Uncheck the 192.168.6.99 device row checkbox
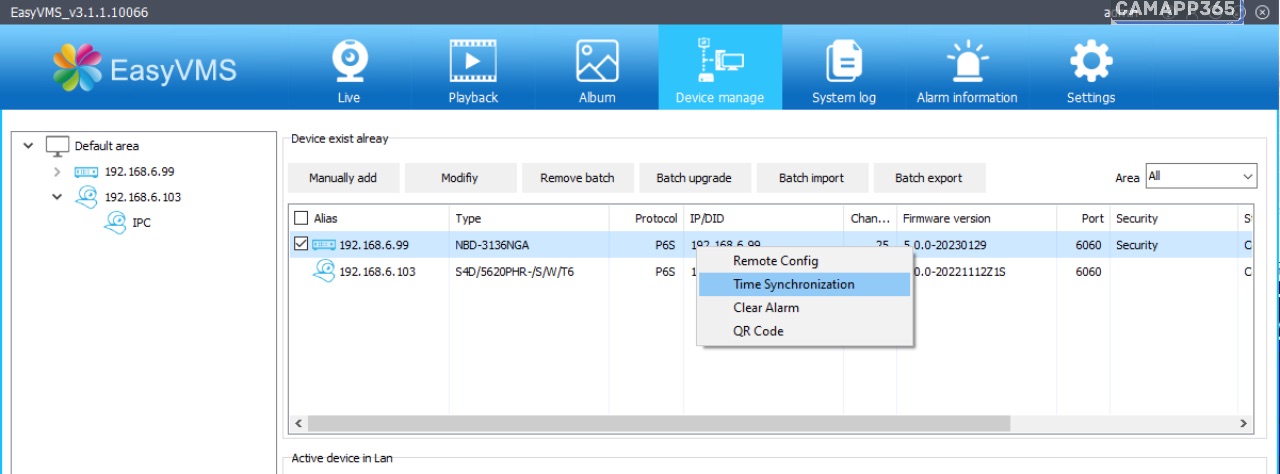Image resolution: width=1280 pixels, height=474 pixels. pyautogui.click(x=301, y=244)
